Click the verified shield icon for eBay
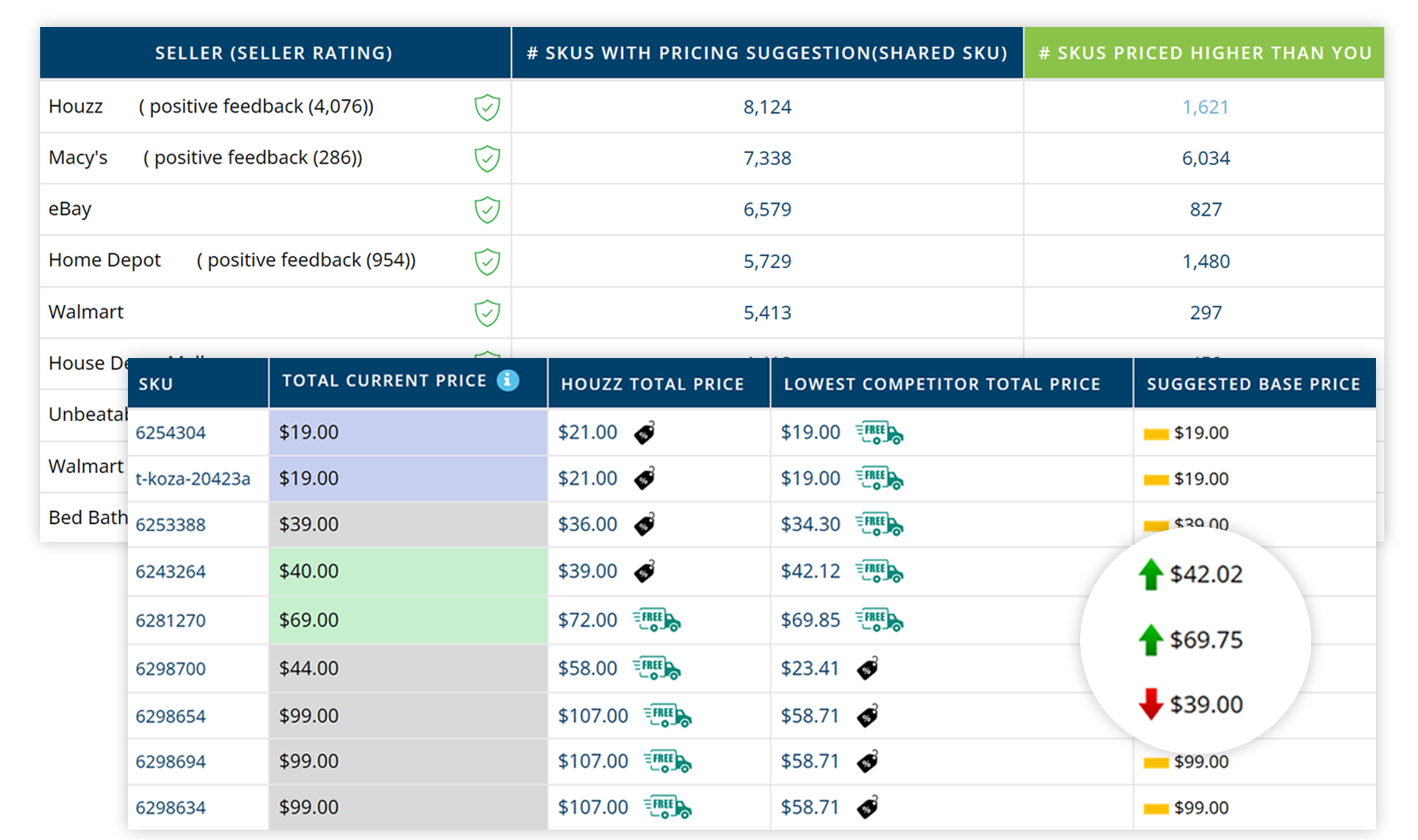The height and width of the screenshot is (840, 1418). (x=487, y=210)
